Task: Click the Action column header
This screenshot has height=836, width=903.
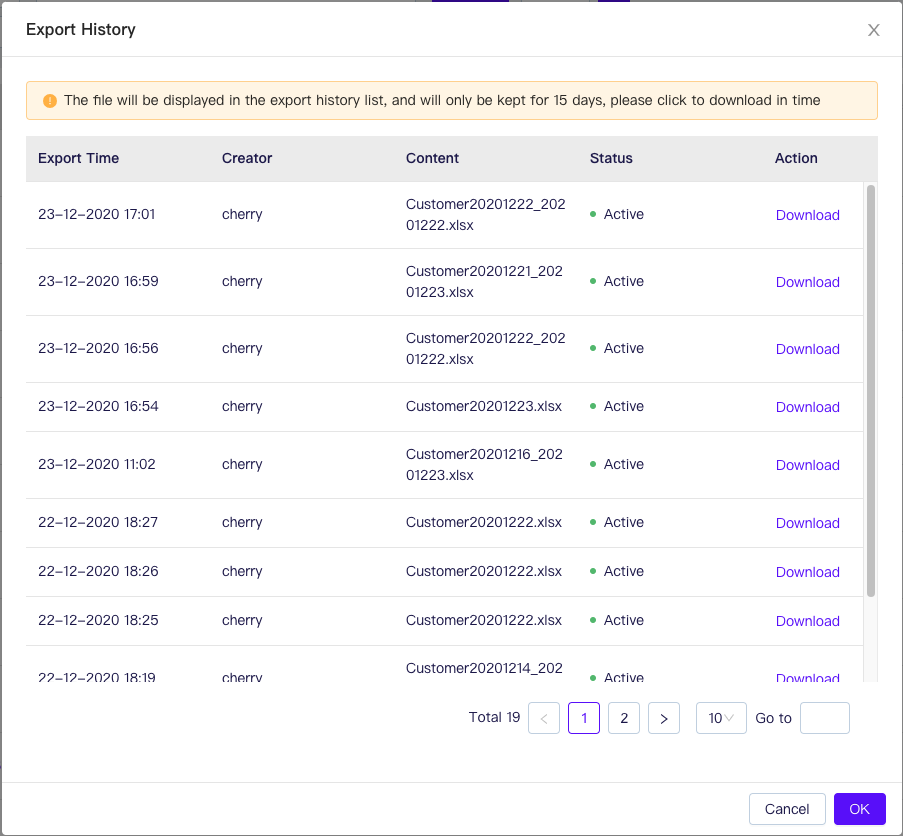Action: coord(796,158)
